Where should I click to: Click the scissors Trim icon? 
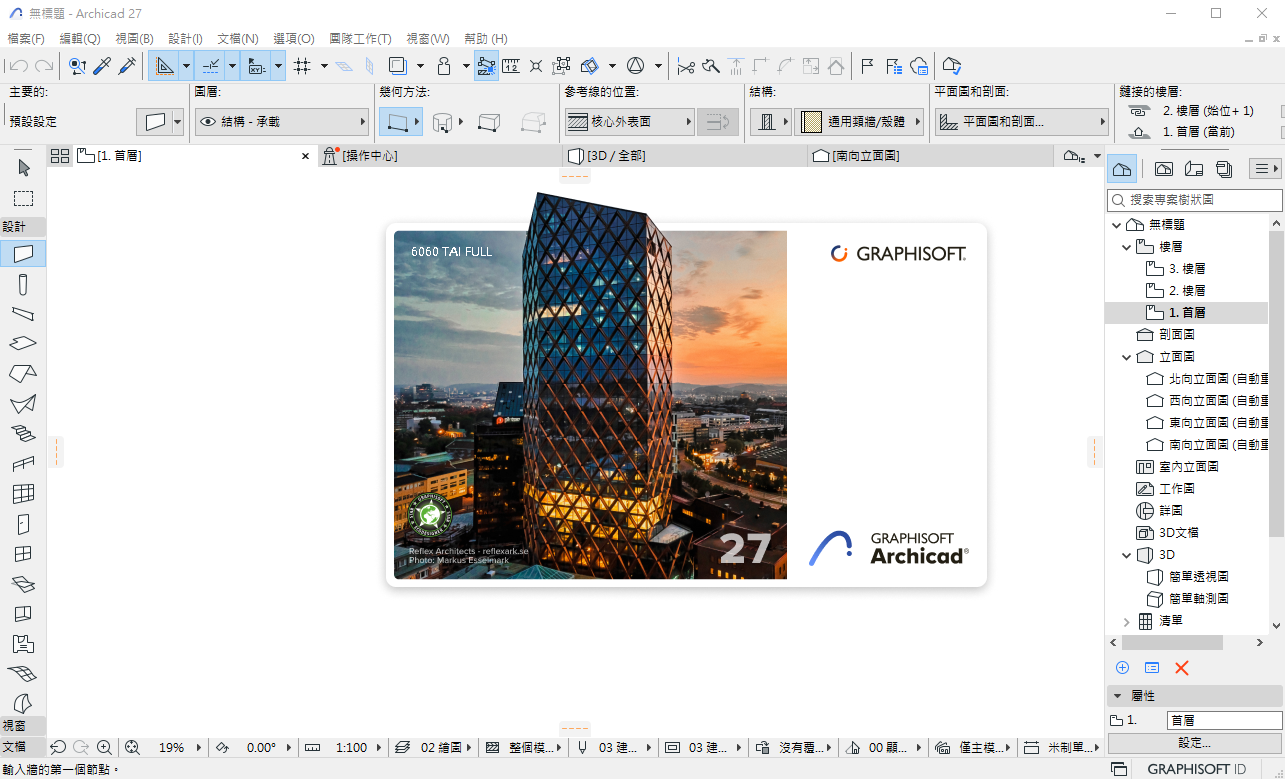tap(686, 66)
